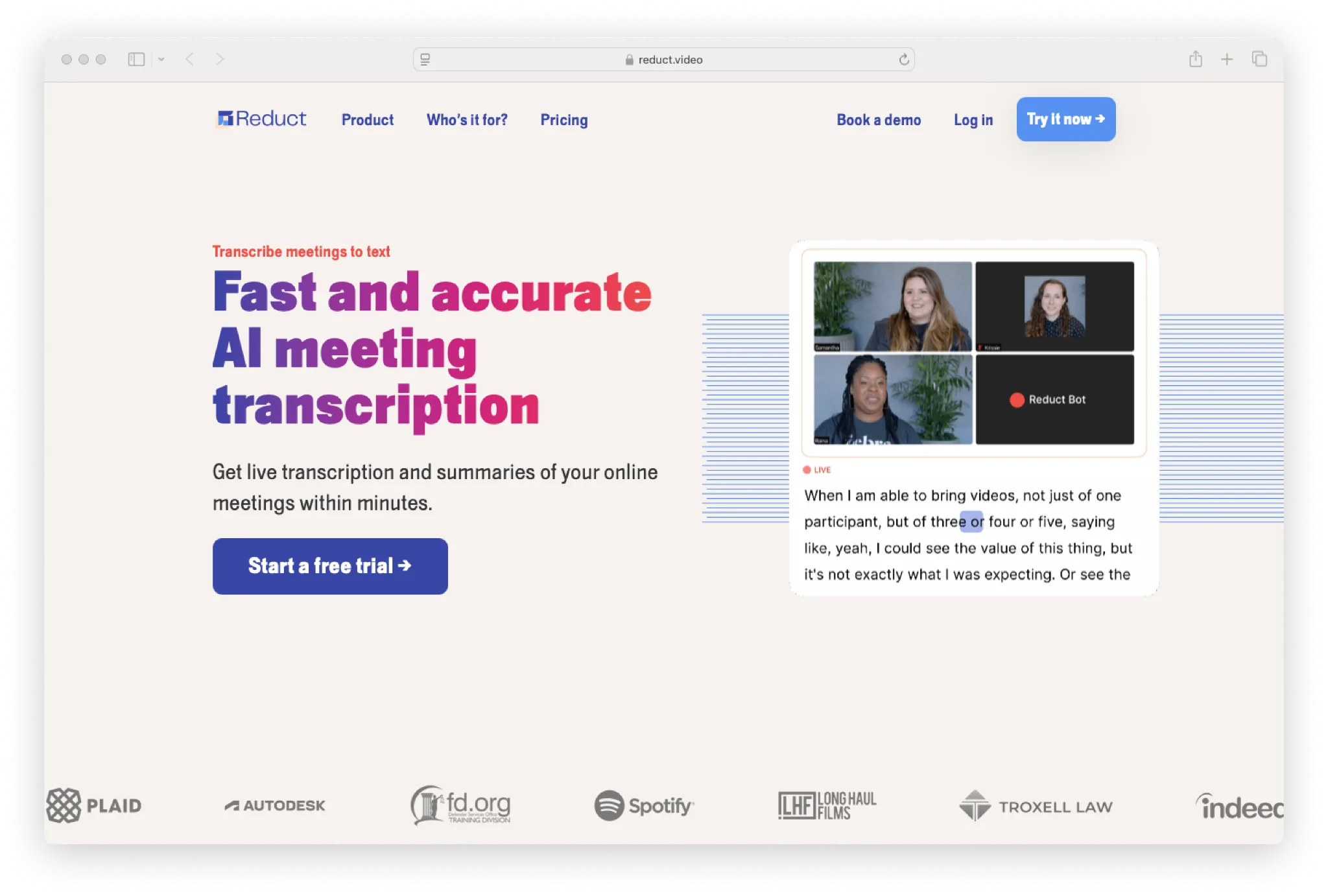Click Start a free trial button
Image resolution: width=1328 pixels, height=896 pixels.
pos(330,566)
